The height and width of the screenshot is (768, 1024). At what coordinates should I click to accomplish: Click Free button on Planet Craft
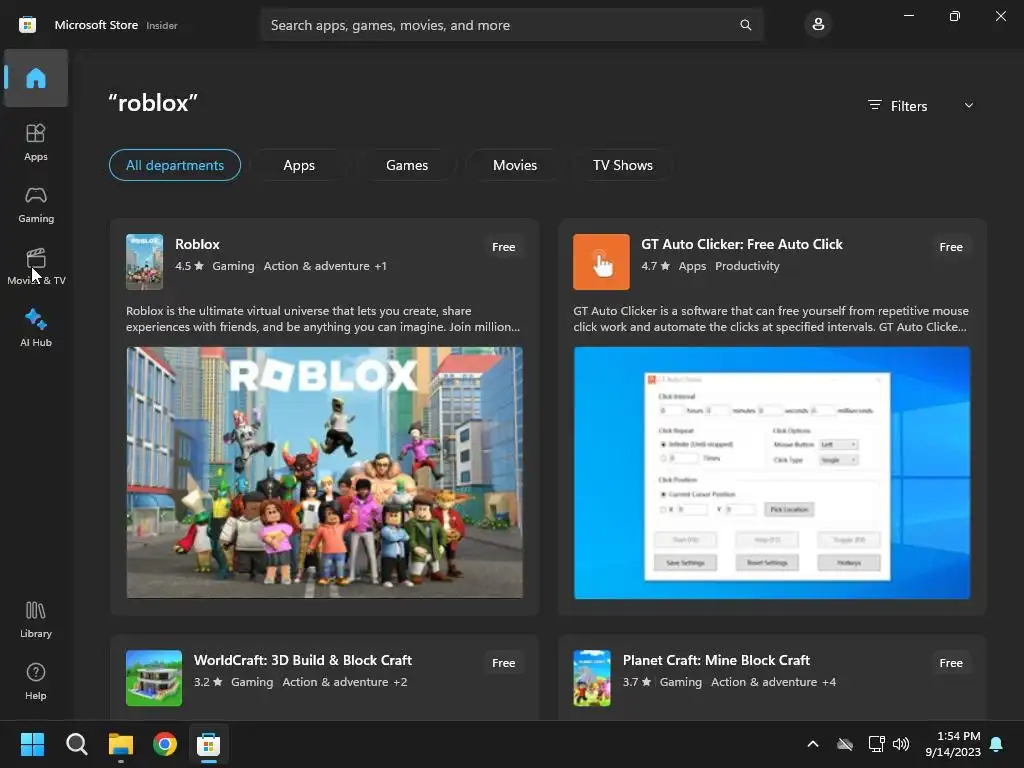951,663
